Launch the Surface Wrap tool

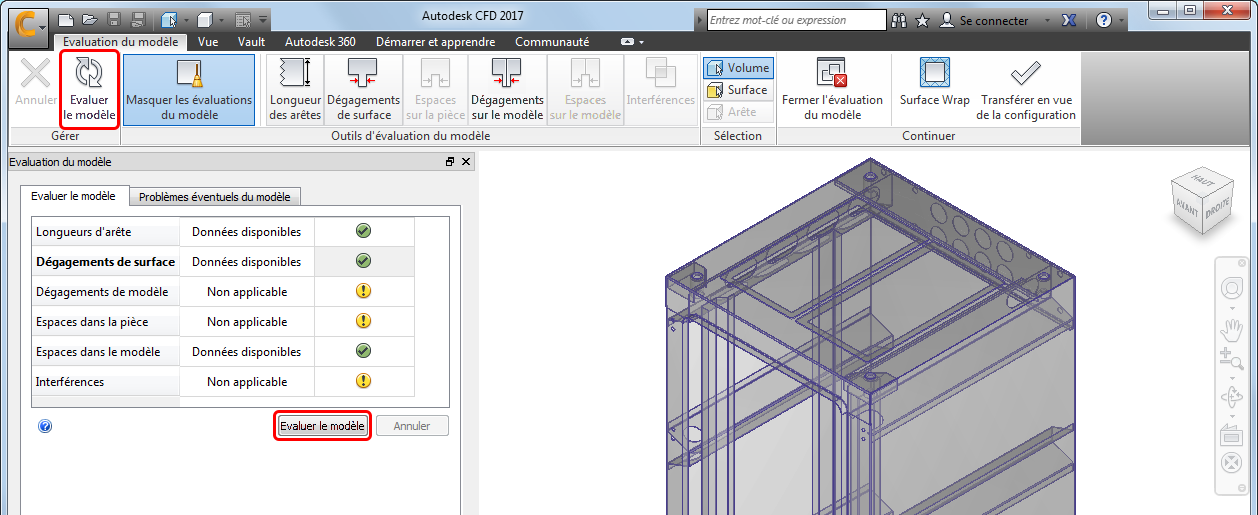(934, 82)
